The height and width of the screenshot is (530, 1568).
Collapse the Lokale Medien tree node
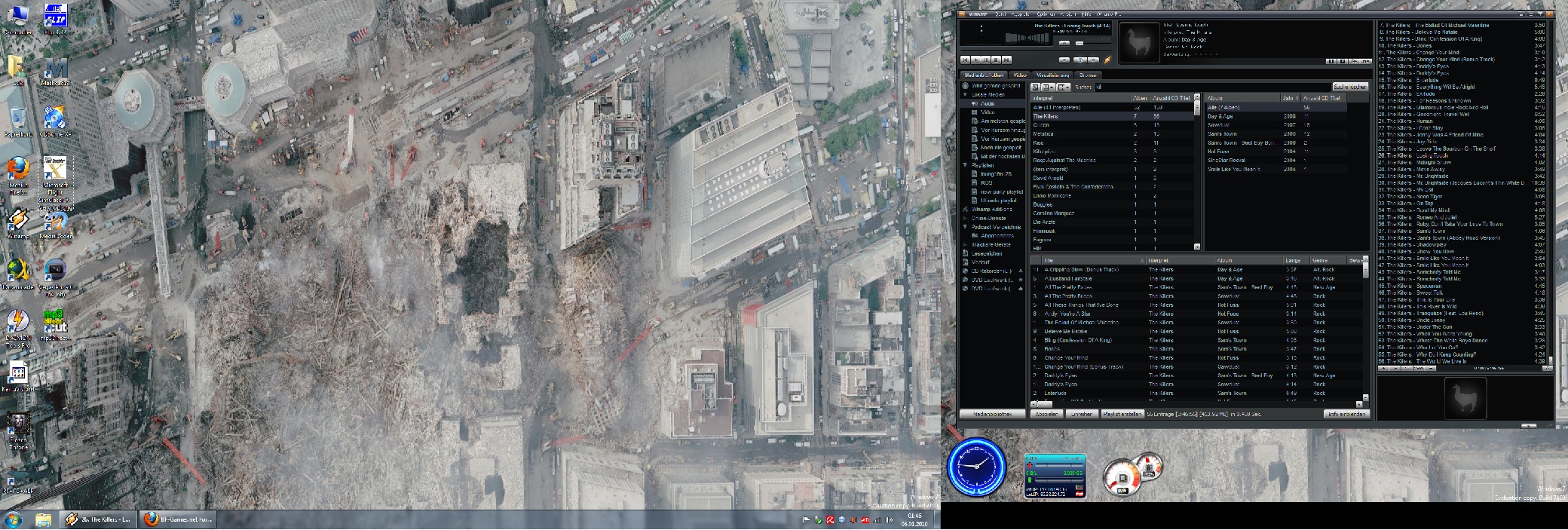965,95
